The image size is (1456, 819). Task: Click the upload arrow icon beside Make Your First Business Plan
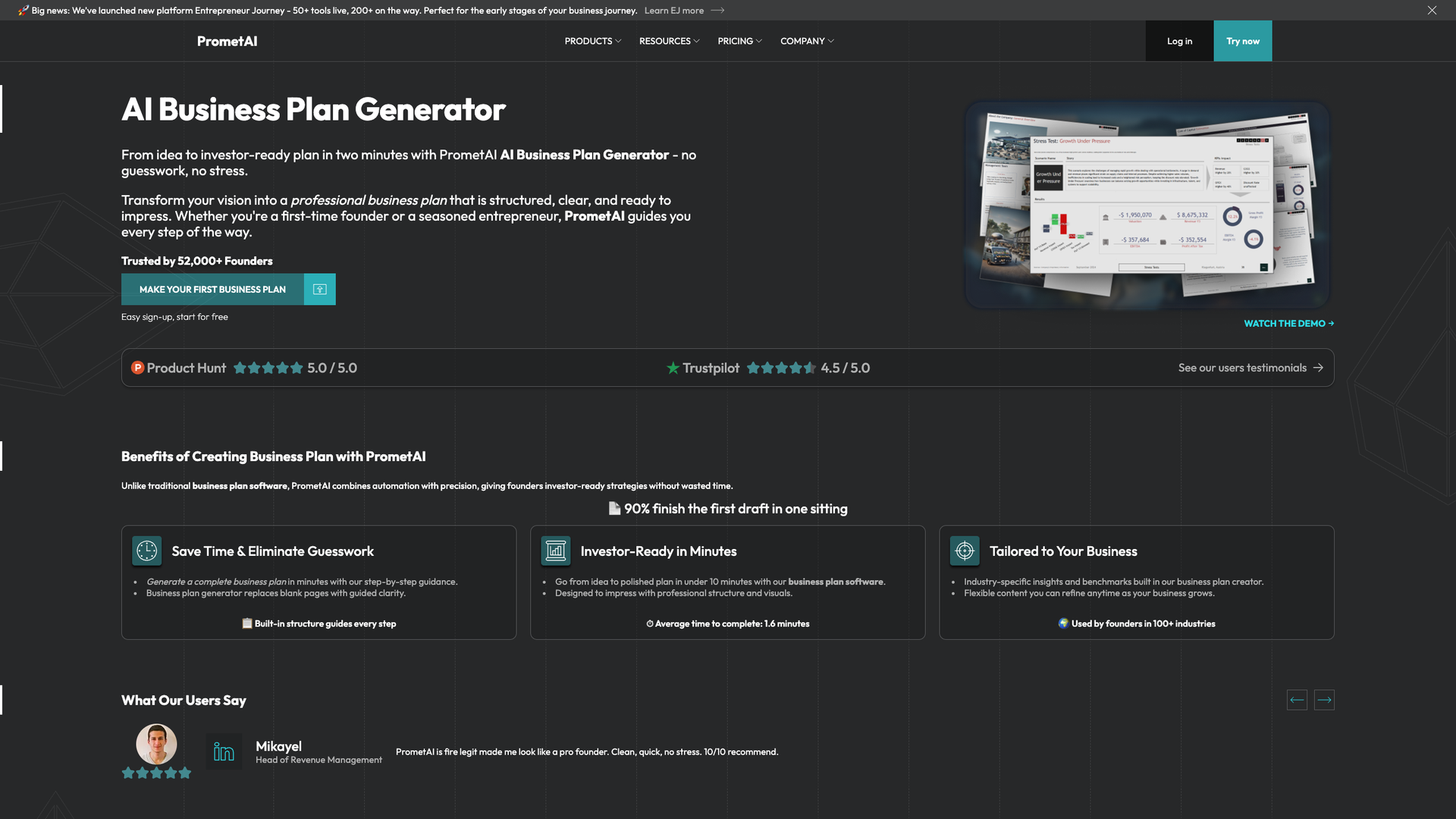[x=319, y=289]
